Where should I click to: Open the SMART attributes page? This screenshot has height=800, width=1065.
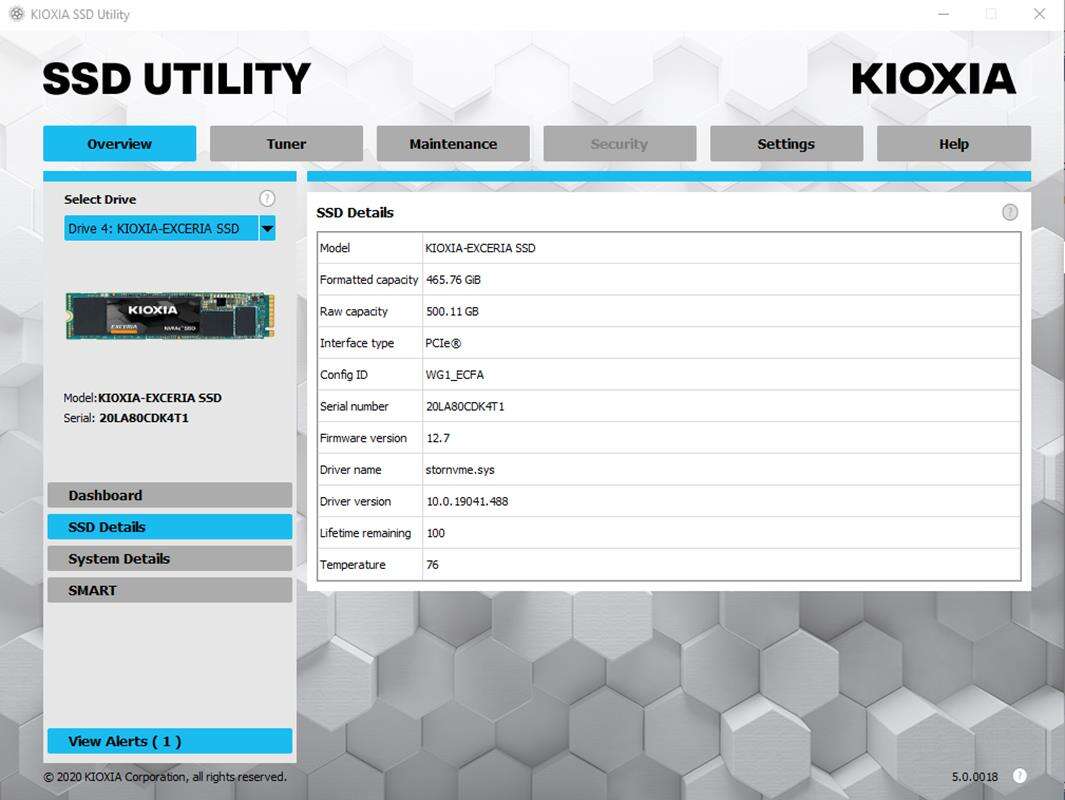[x=169, y=590]
